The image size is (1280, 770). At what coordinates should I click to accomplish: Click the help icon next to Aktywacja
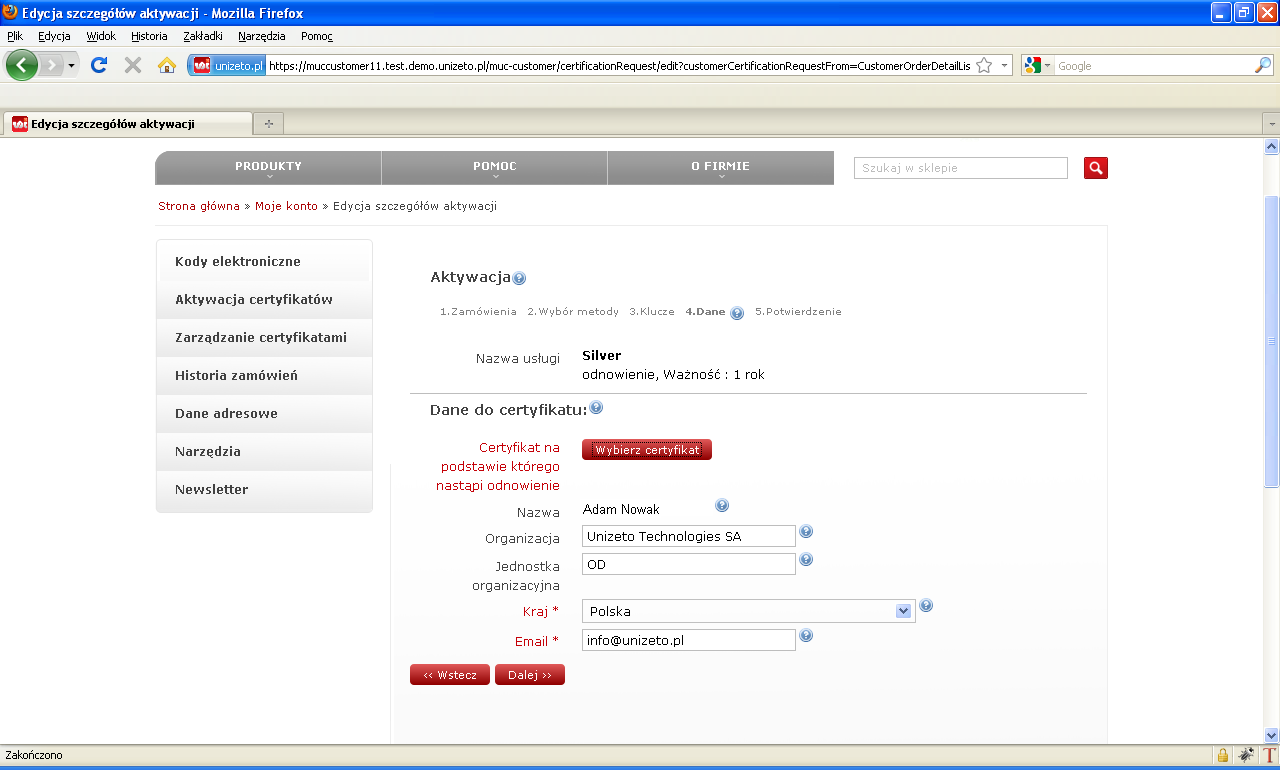pyautogui.click(x=519, y=279)
